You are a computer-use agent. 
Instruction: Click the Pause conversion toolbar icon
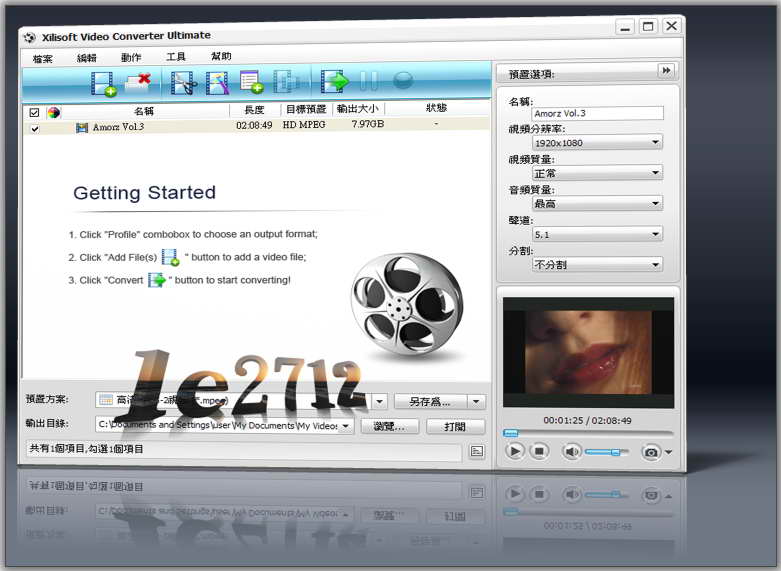coord(369,80)
